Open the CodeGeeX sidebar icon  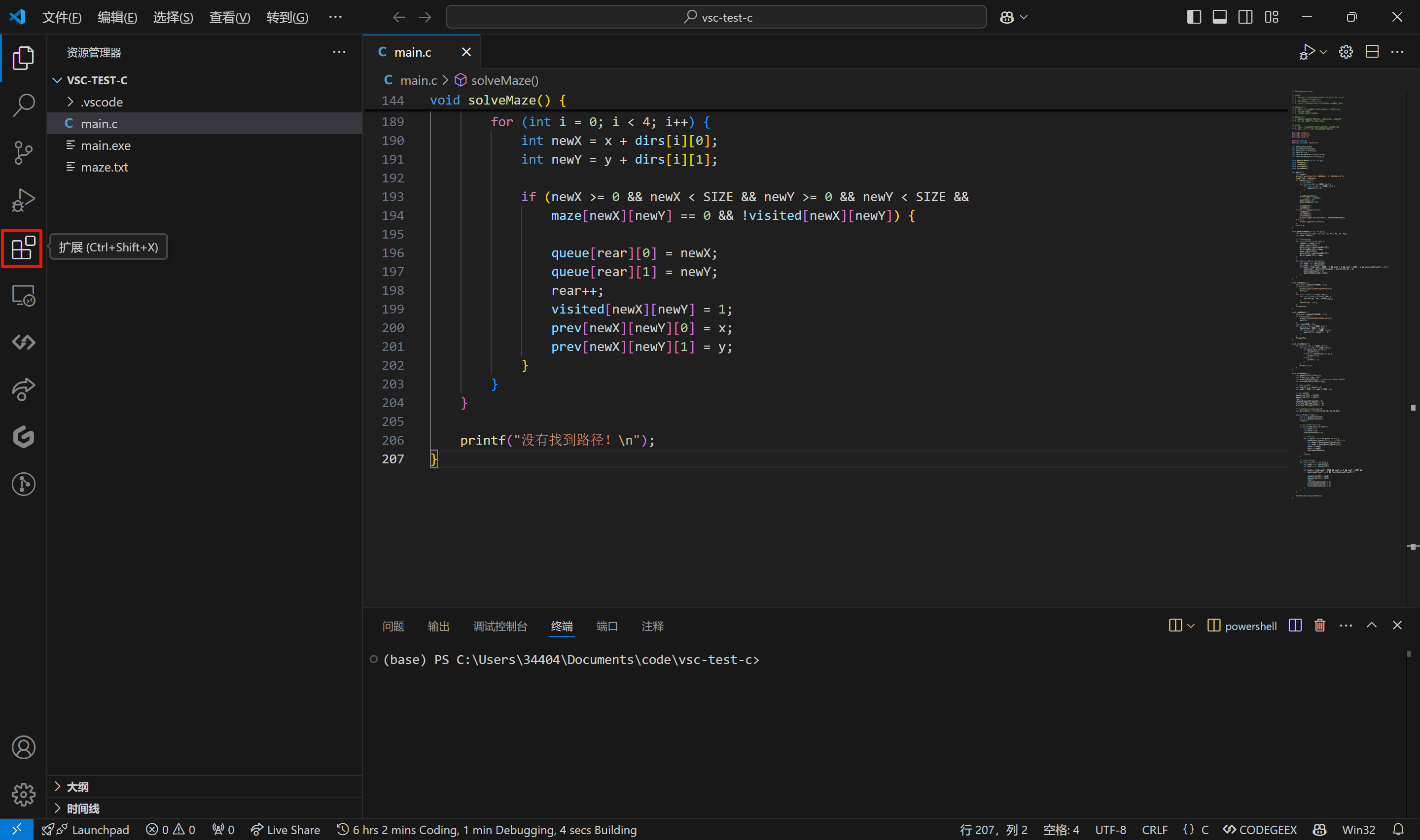coord(23,343)
